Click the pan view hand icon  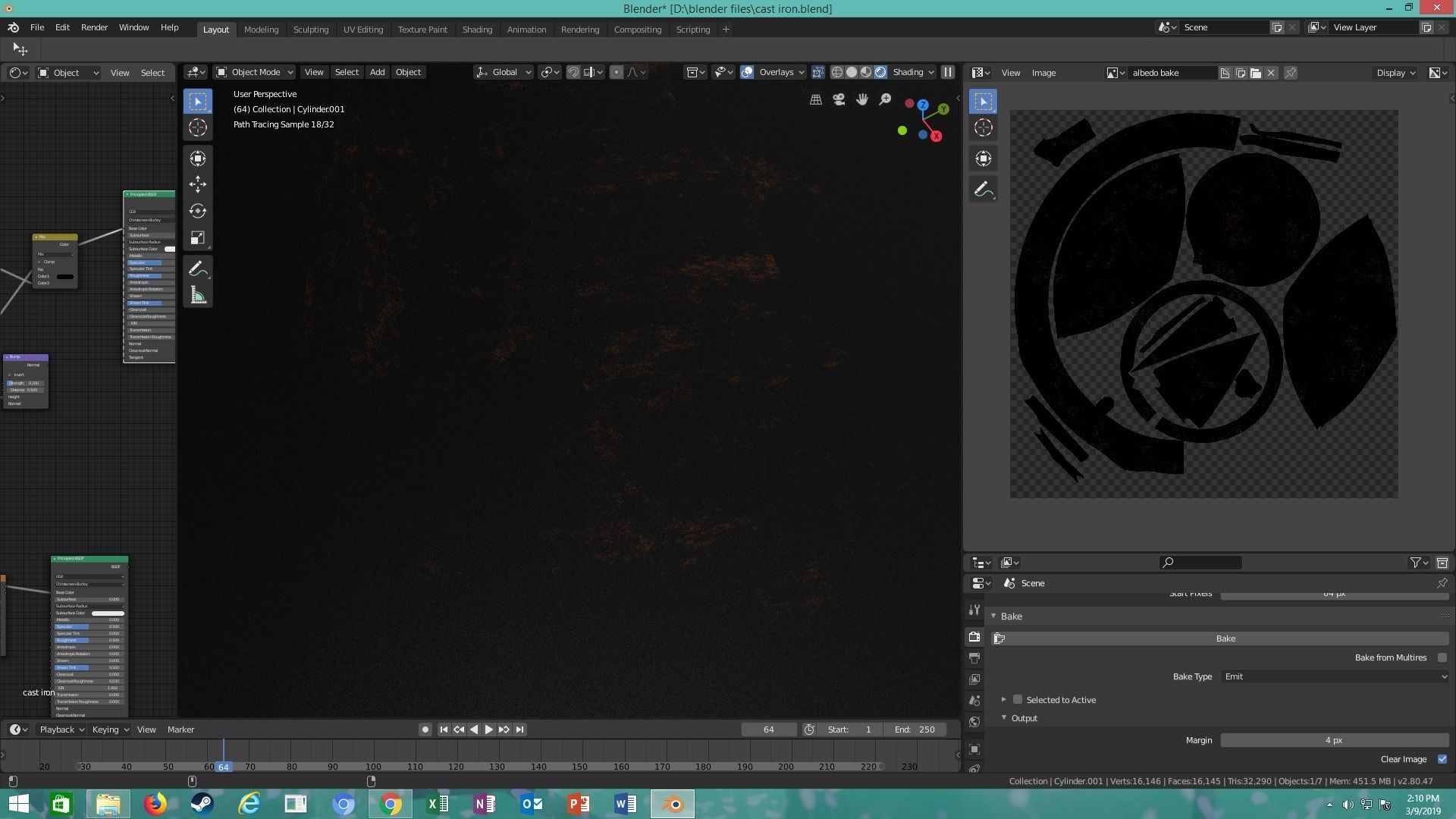tap(862, 99)
